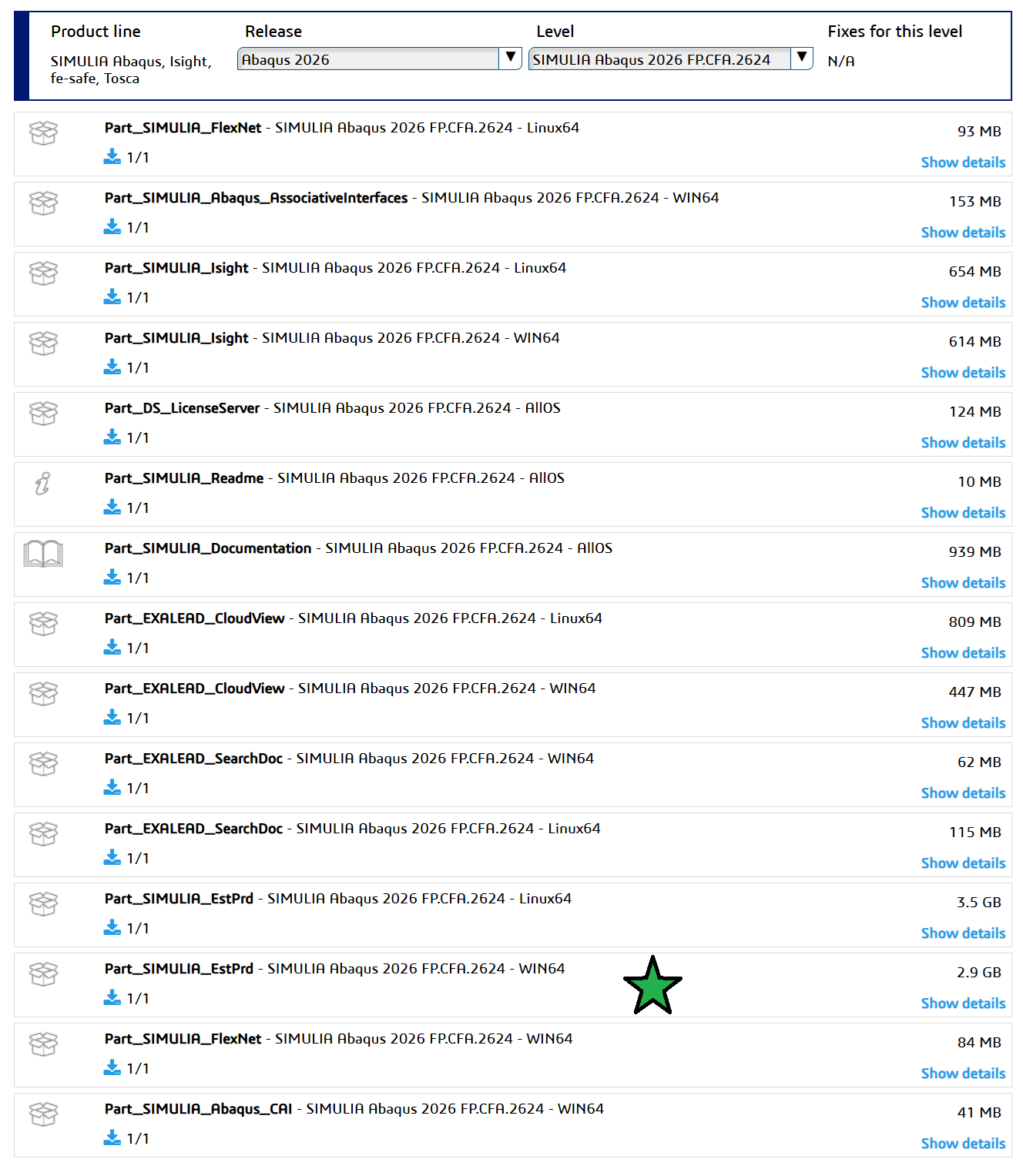
Task: Click the Part_SIMULIA_Readme title text
Action: click(x=184, y=478)
